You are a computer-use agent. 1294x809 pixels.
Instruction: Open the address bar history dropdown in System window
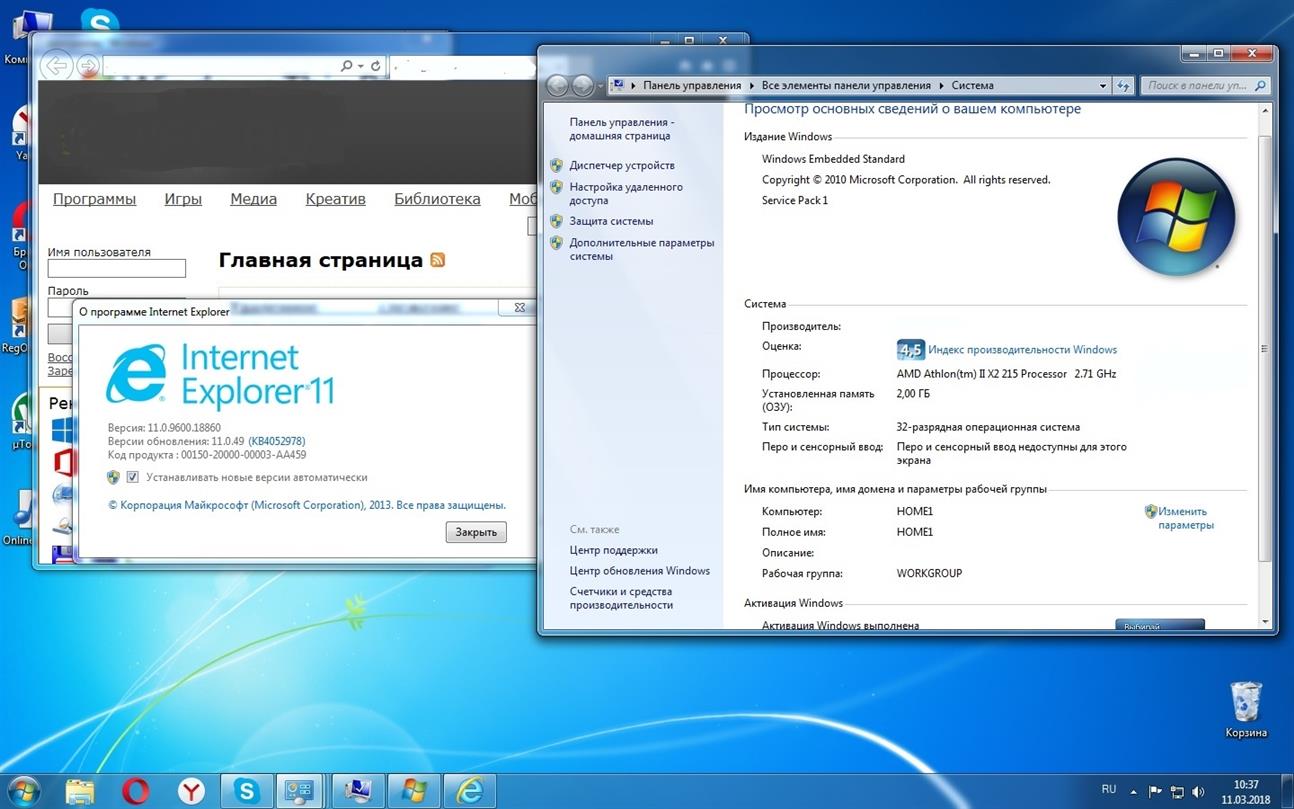pos(1103,86)
